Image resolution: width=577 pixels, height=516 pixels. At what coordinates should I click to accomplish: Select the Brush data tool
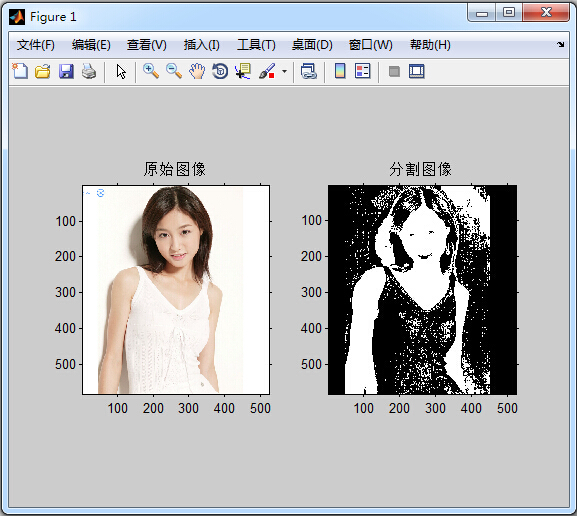pyautogui.click(x=267, y=71)
